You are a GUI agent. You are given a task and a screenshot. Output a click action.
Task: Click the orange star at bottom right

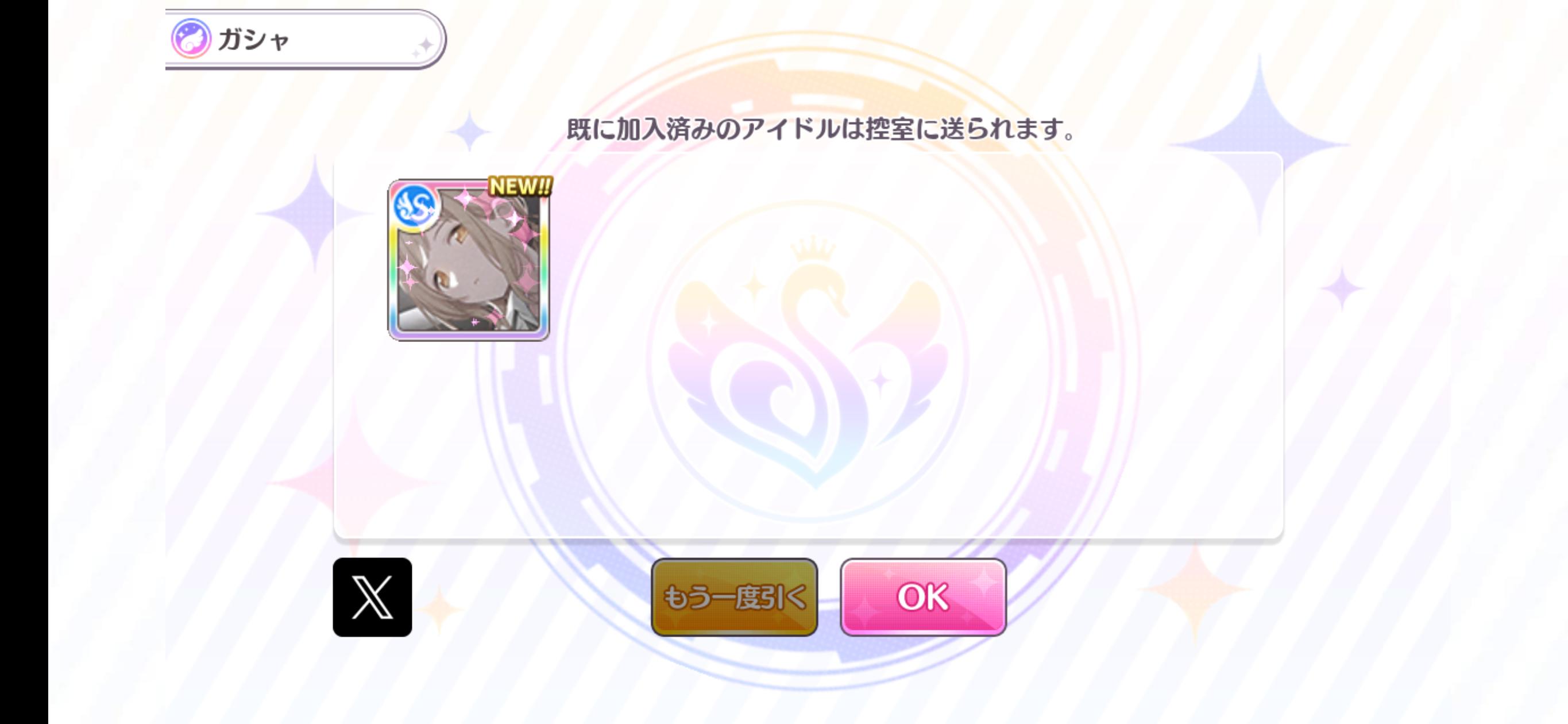click(1195, 590)
